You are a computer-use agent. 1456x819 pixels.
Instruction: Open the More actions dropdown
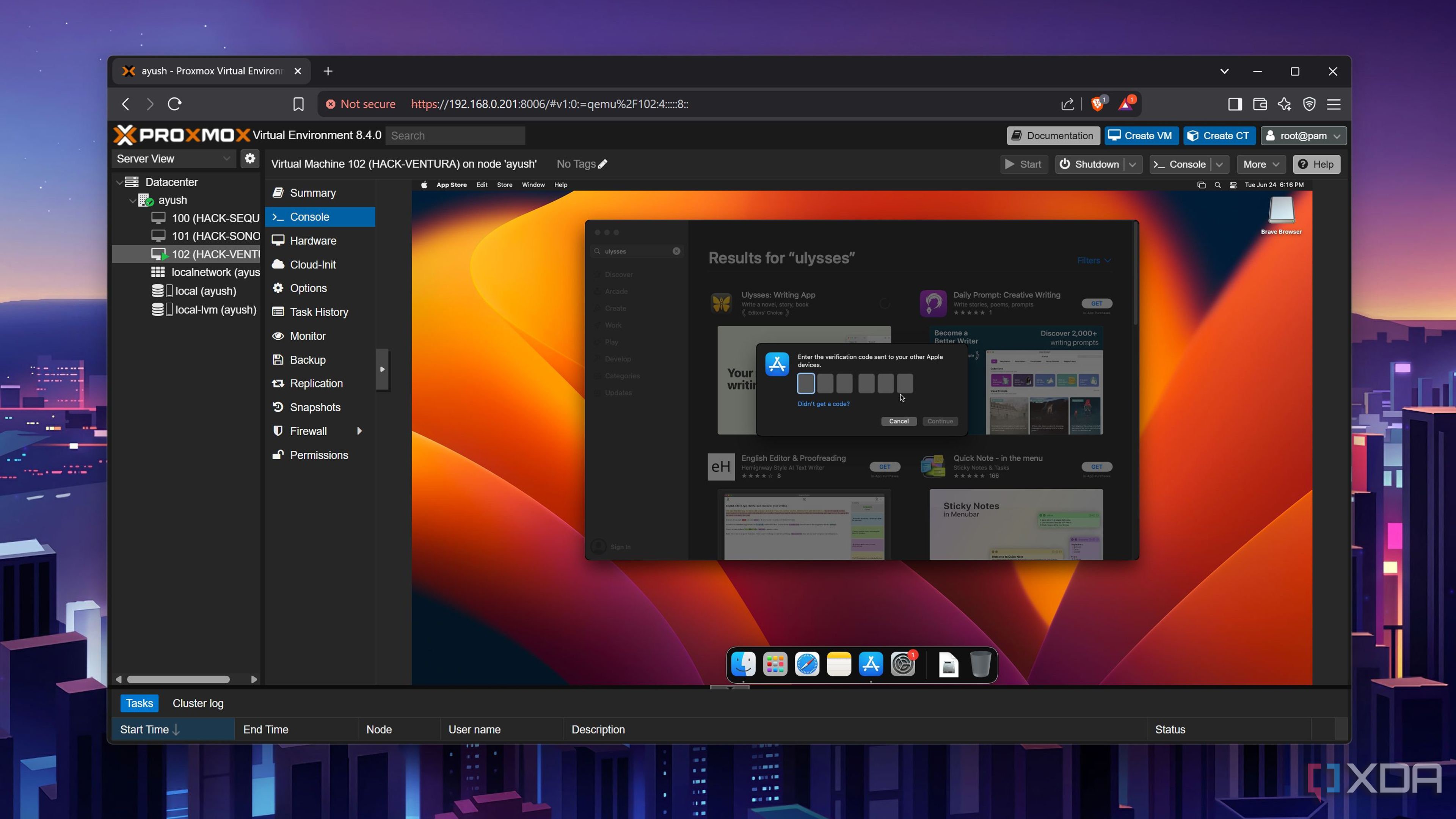[1261, 165]
